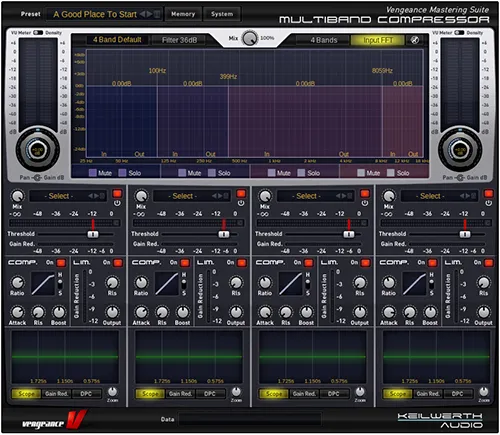Click the first band's Ratio knob
The width and height of the screenshot is (500, 435).
[x=17, y=283]
